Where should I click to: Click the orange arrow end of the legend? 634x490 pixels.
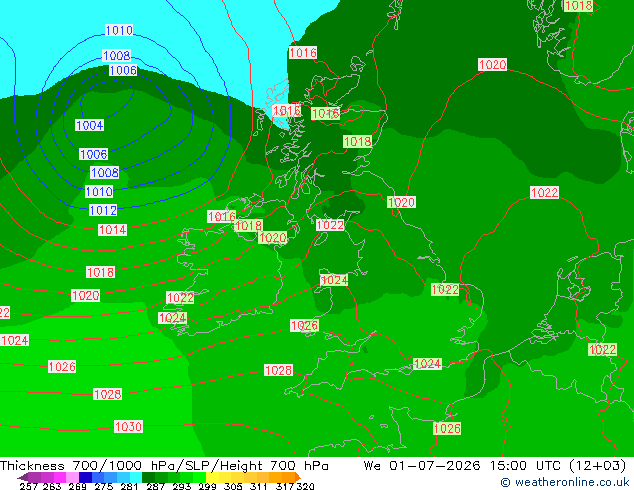pyautogui.click(x=298, y=477)
